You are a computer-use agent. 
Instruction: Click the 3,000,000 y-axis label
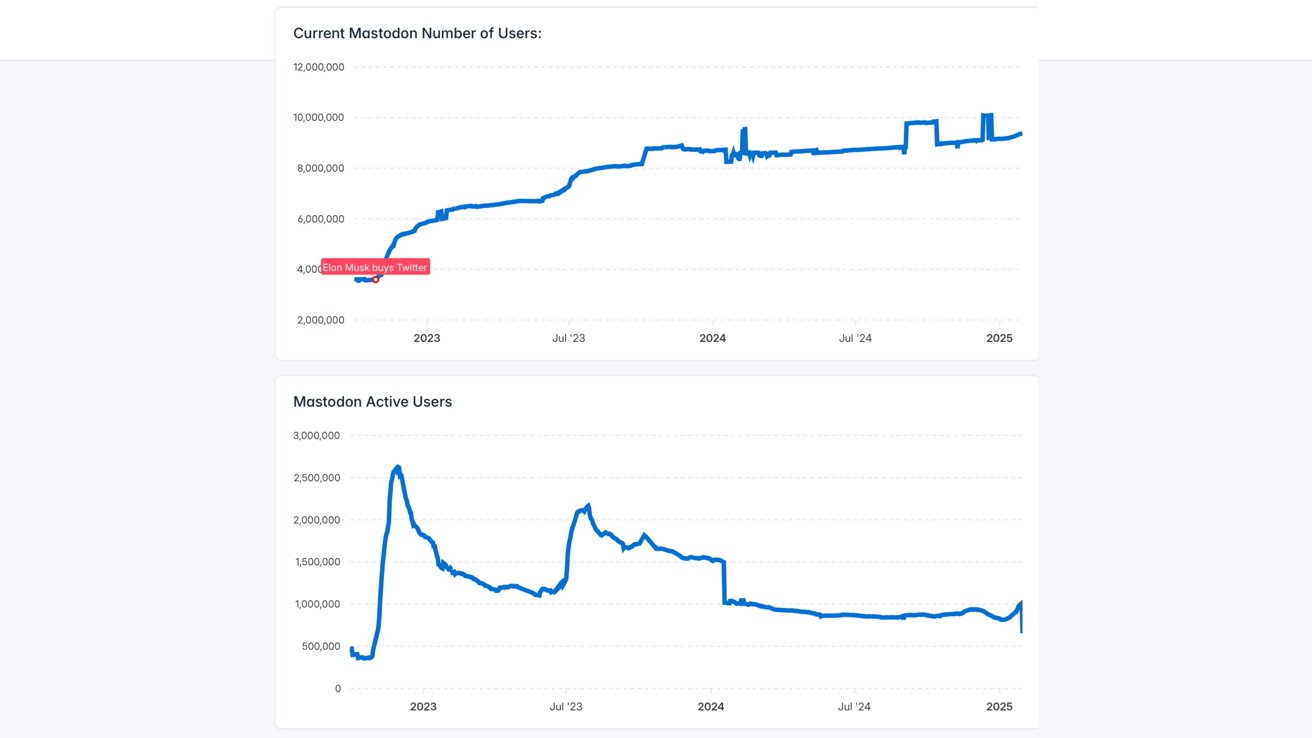point(317,435)
